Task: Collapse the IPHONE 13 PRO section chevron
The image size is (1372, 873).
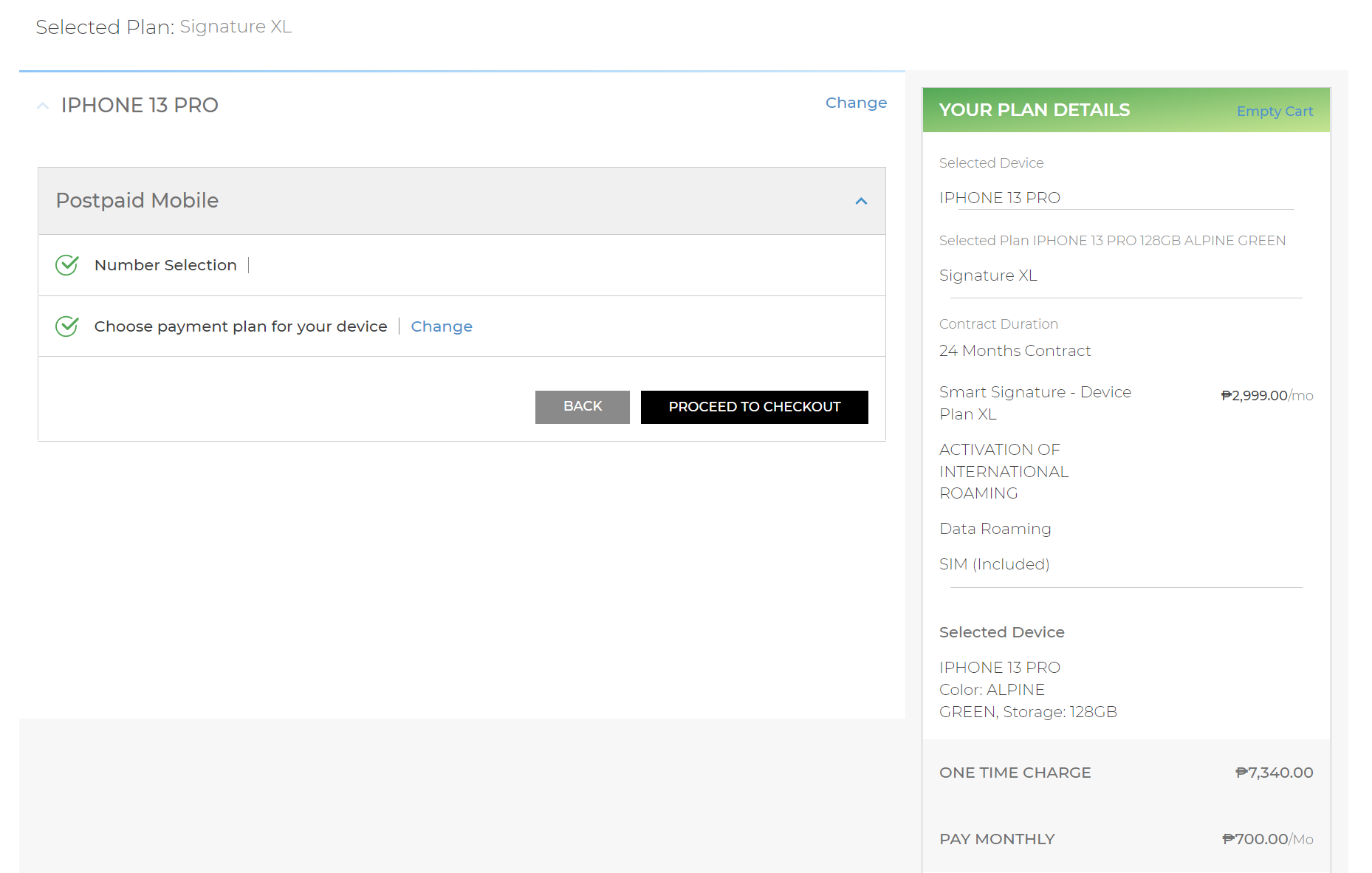Action: (43, 106)
